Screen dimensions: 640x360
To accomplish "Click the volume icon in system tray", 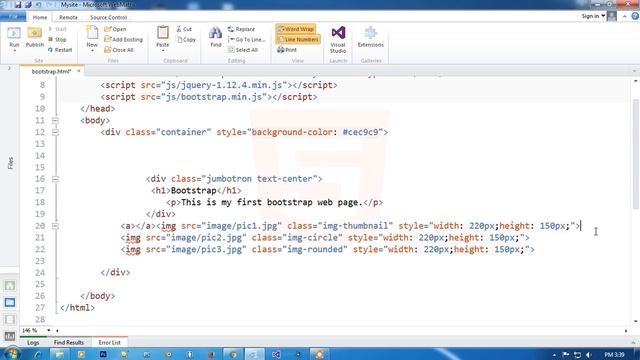I will pyautogui.click(x=589, y=355).
